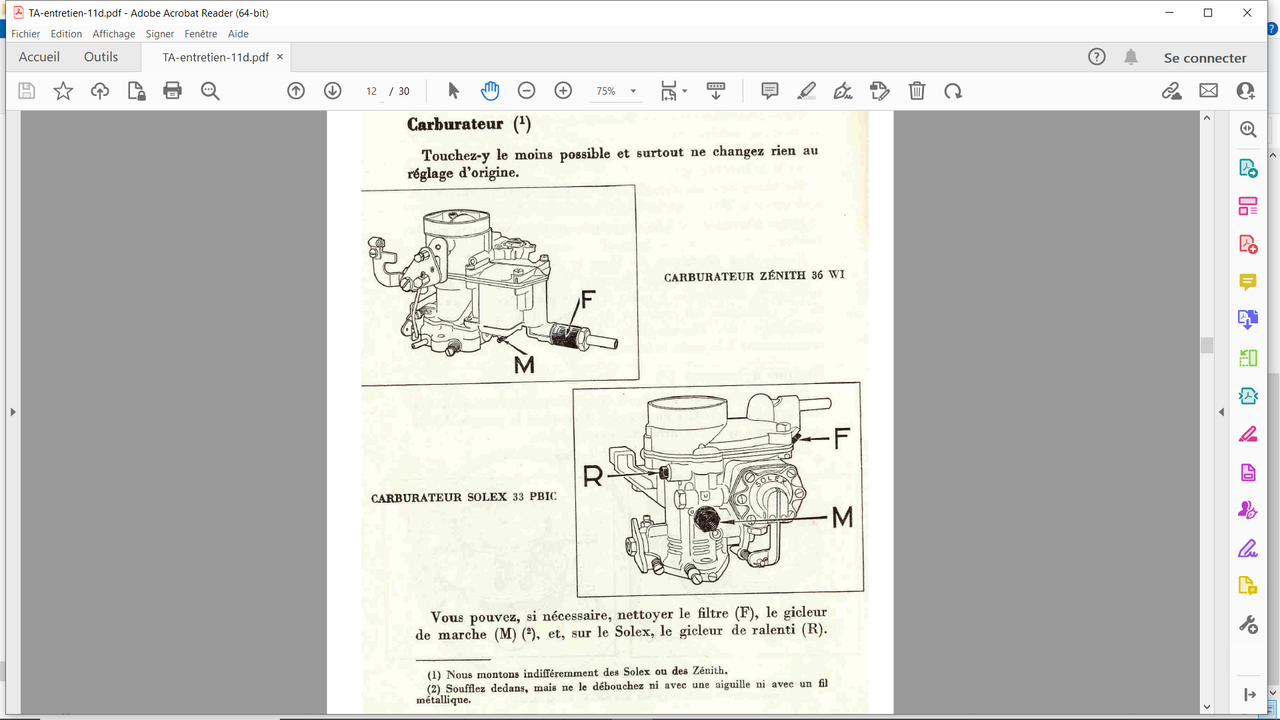Click the page with pencil toolbar icon
Image resolution: width=1280 pixels, height=720 pixels.
click(x=880, y=91)
